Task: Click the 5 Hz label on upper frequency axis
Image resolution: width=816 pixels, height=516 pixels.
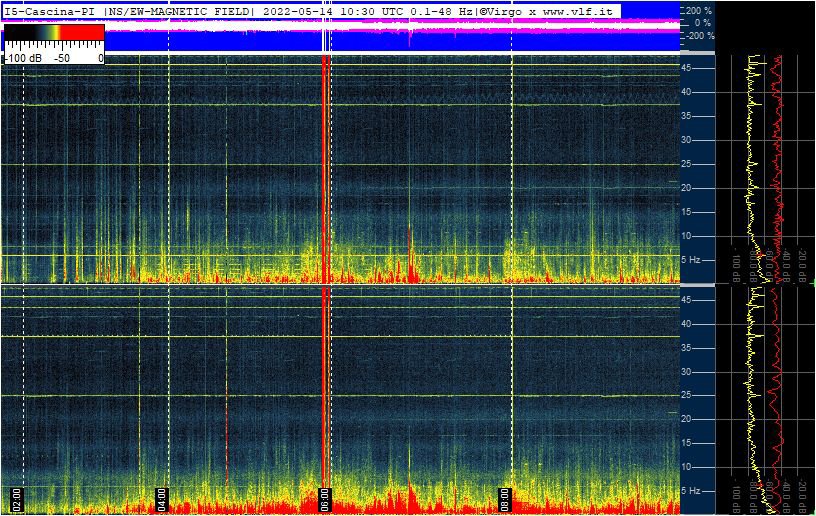Action: click(690, 259)
